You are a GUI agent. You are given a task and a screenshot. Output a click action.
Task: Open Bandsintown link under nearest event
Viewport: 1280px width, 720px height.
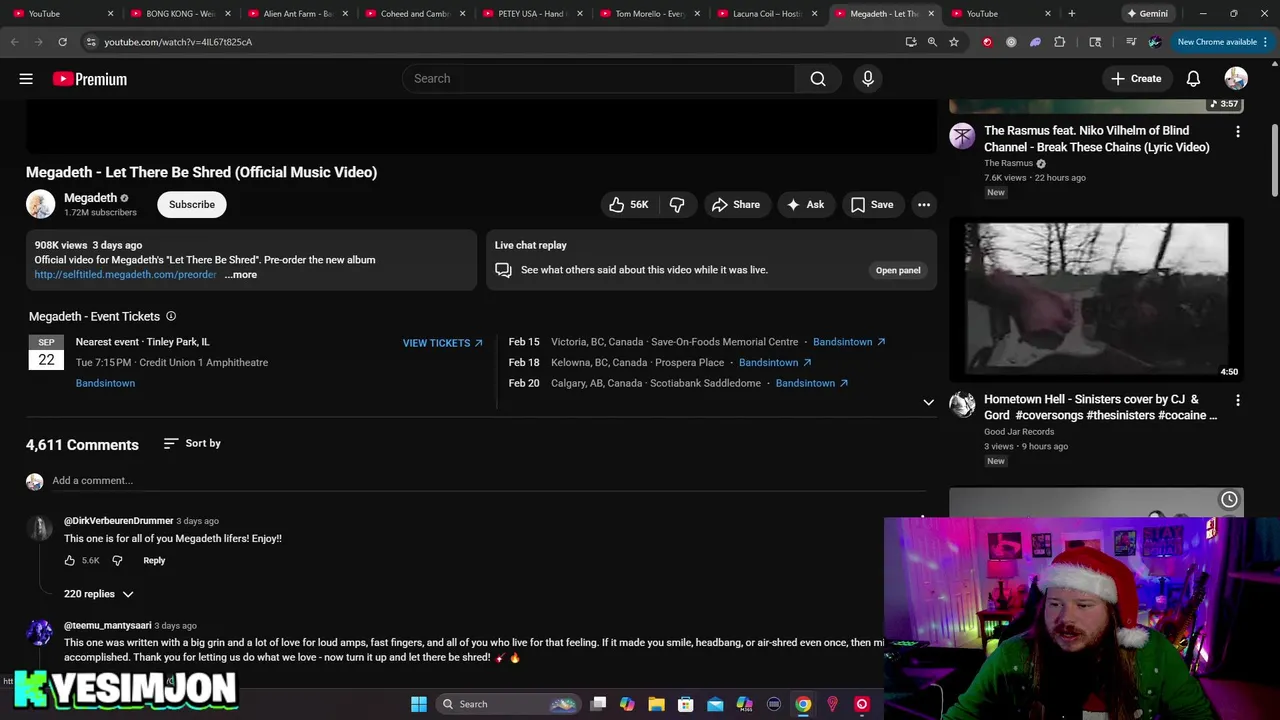point(105,383)
